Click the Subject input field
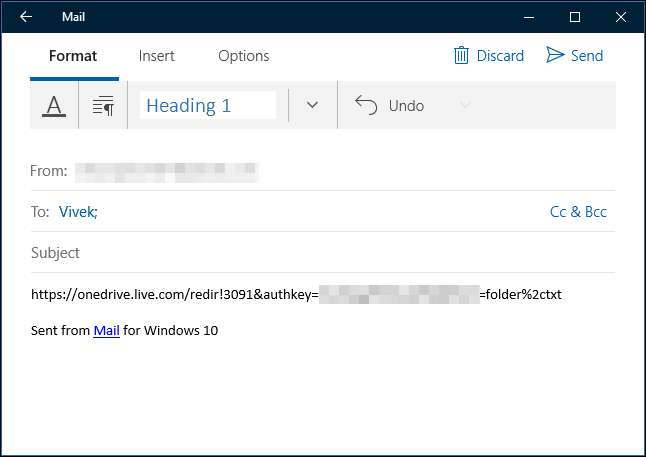 click(x=323, y=253)
